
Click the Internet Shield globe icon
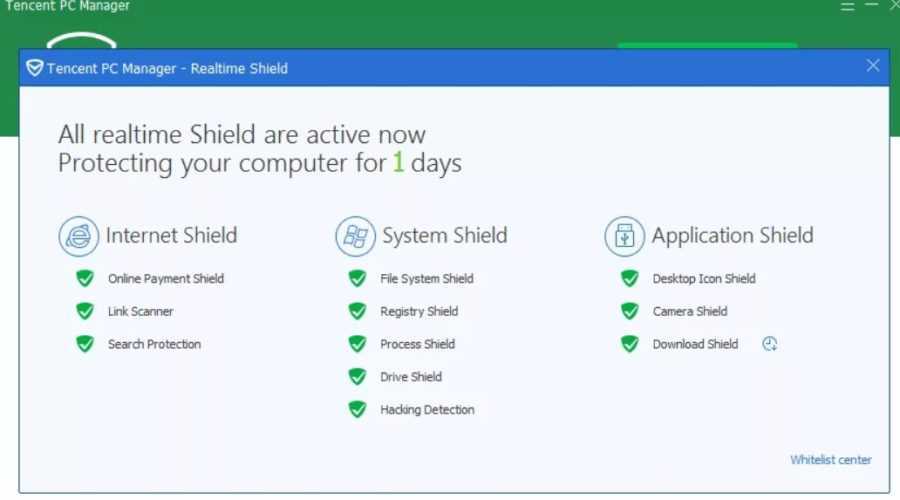[78, 236]
